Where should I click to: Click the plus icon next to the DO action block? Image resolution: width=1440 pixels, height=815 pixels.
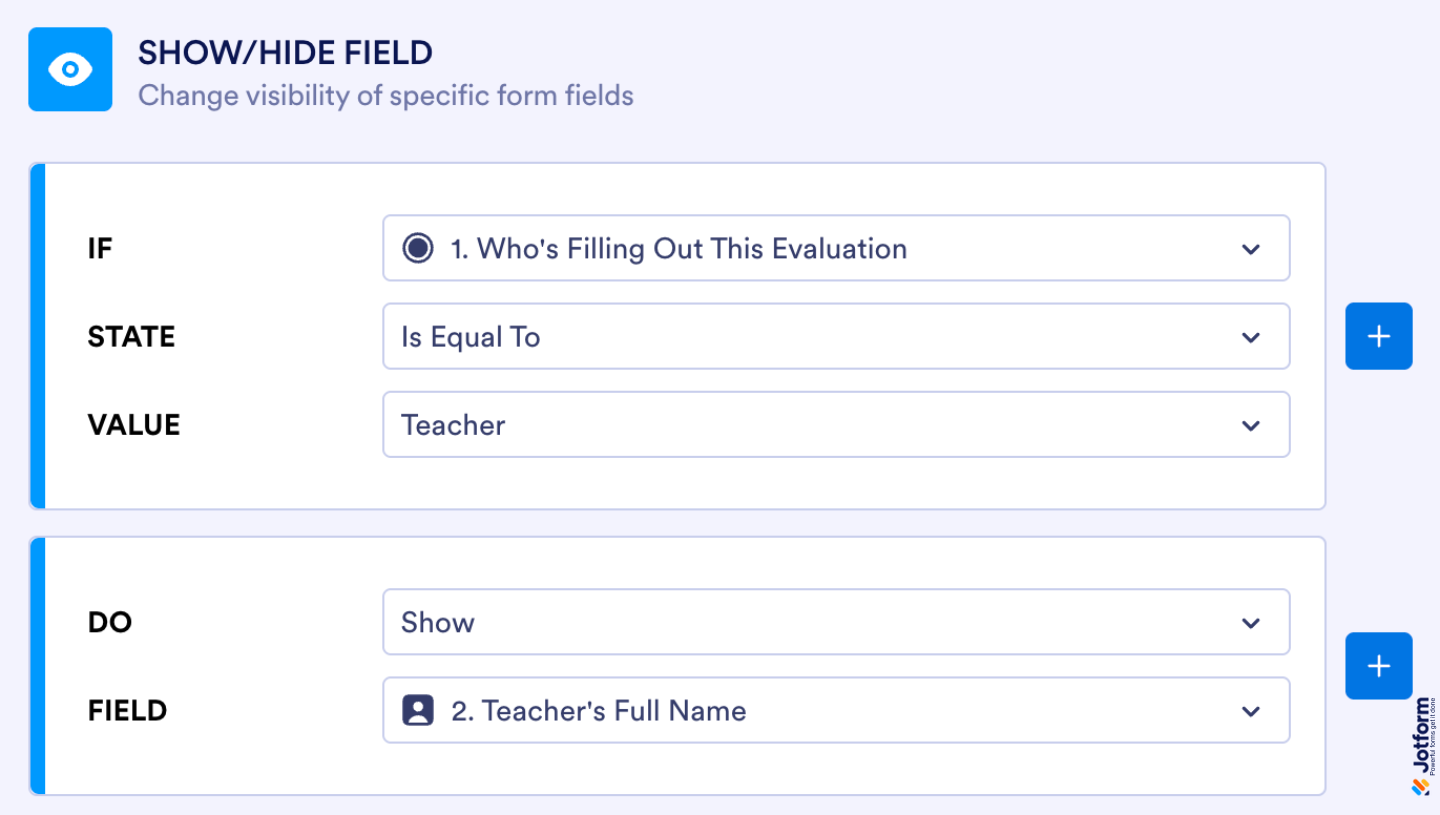pos(1379,666)
